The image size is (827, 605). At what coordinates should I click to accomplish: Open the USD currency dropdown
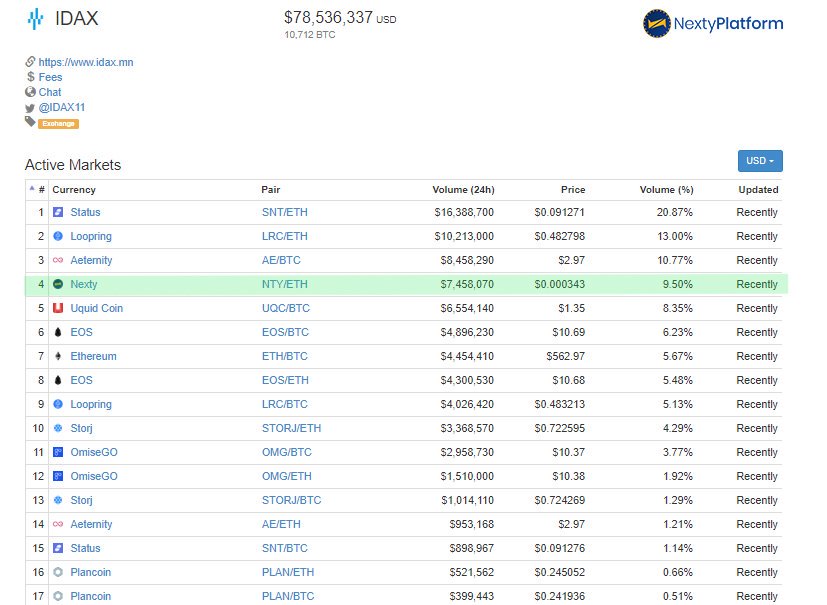tap(760, 161)
